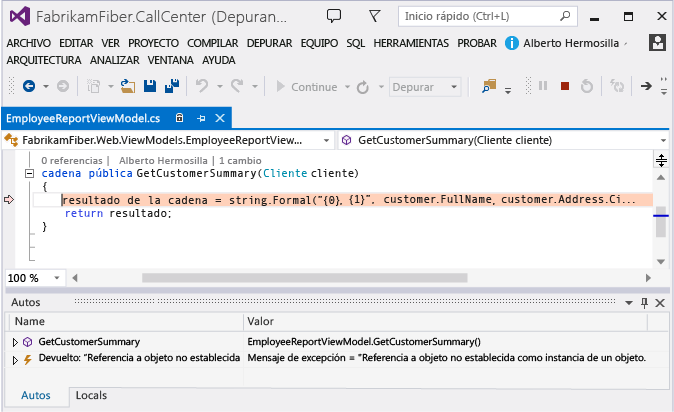The height and width of the screenshot is (412, 674).
Task: Click the split editor icon above scrollbar
Action: [661, 160]
